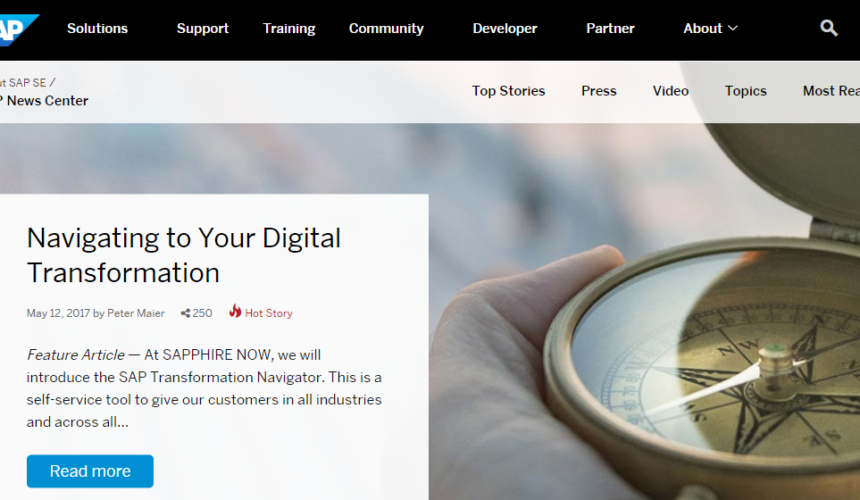Select Developer in the navigation bar

505,29
